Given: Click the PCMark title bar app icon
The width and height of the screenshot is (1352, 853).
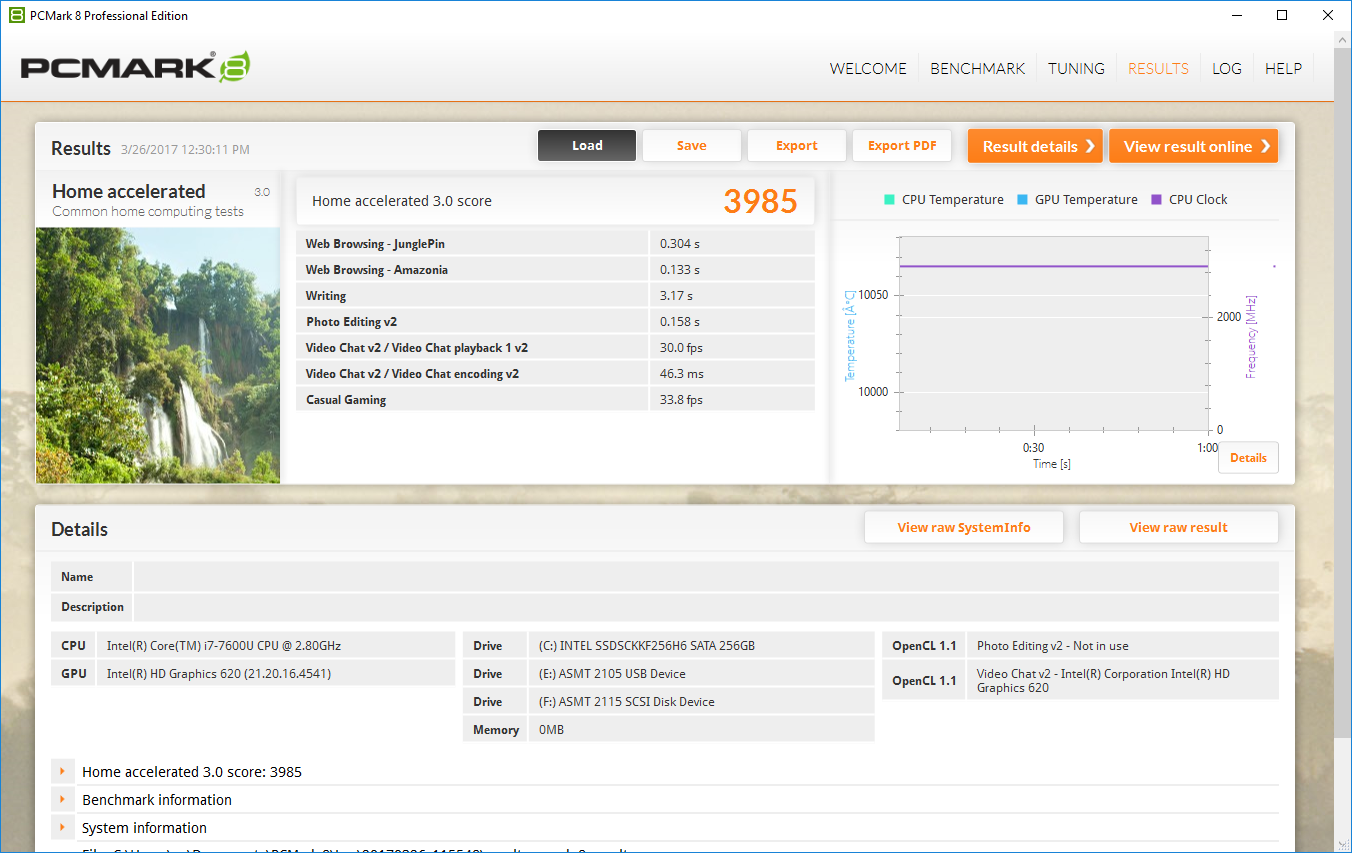Looking at the screenshot, I should tap(15, 15).
